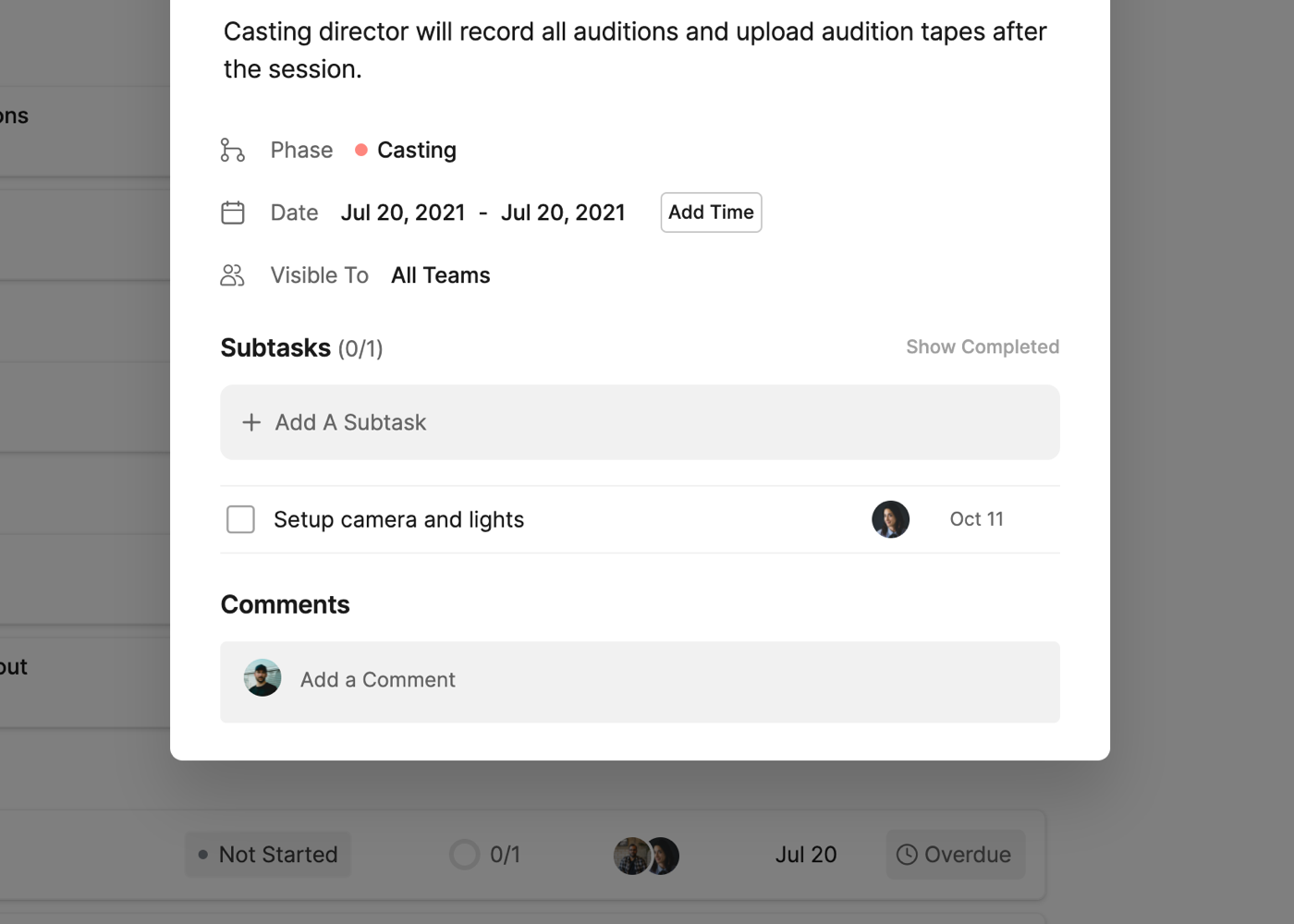1294x924 pixels.
Task: Open the Setup camera and lights subtask
Action: (398, 519)
